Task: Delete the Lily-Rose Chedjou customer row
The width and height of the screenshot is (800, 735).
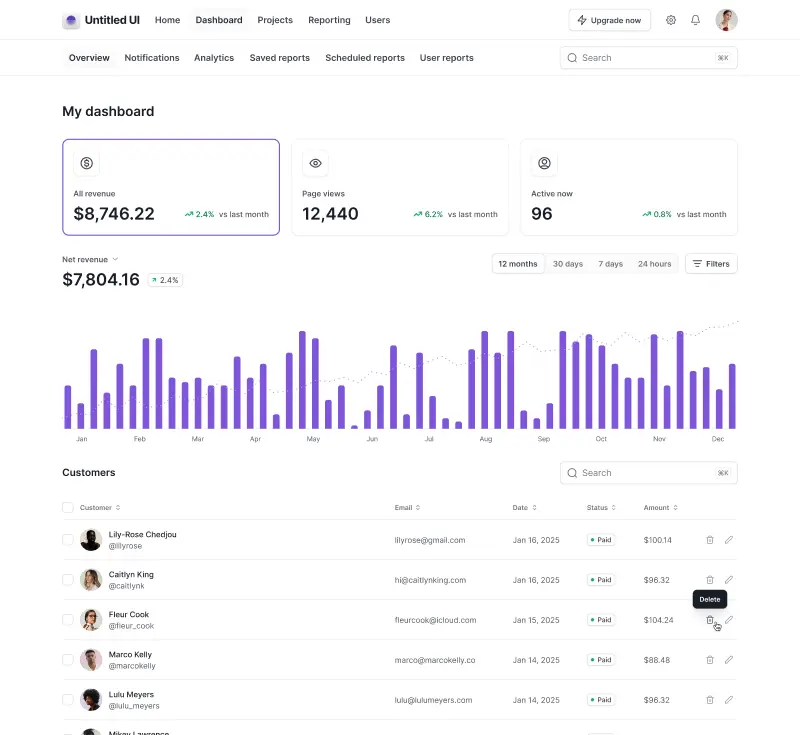Action: (710, 539)
